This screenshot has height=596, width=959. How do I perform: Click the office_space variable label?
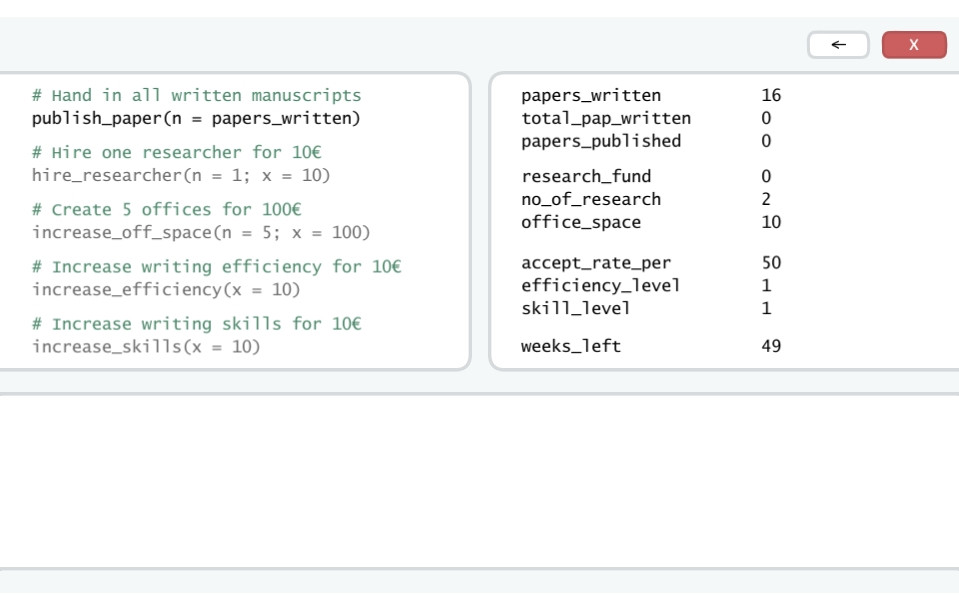(581, 222)
